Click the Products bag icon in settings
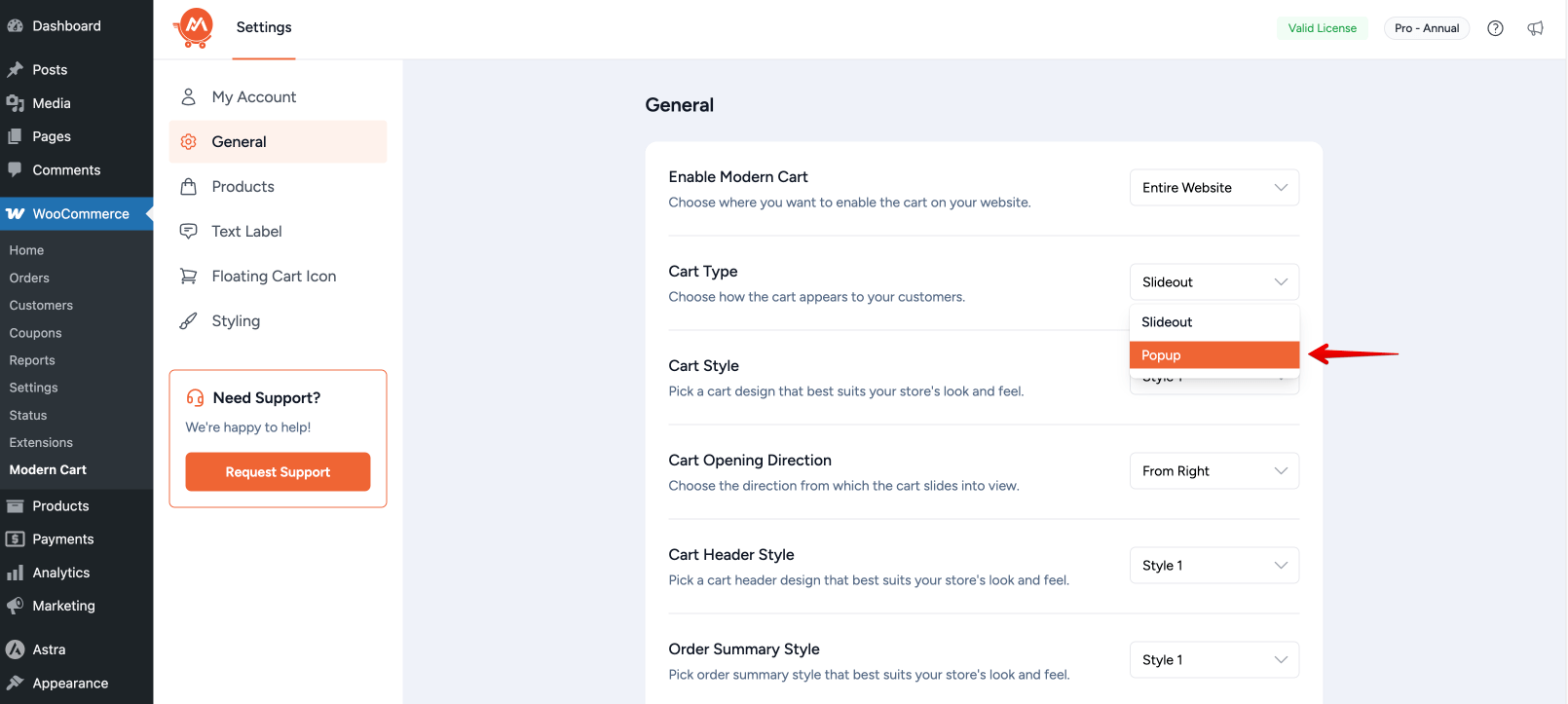This screenshot has height=704, width=1568. (x=189, y=186)
